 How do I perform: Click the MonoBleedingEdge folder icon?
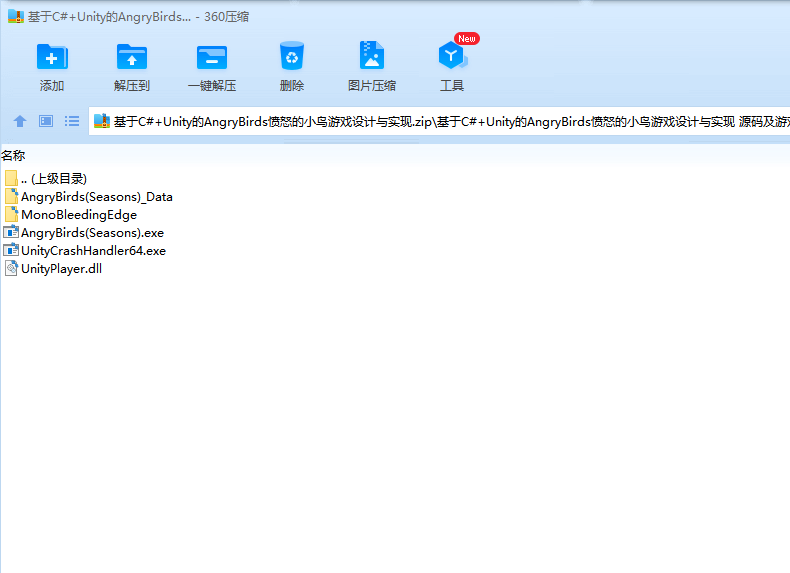pos(11,215)
